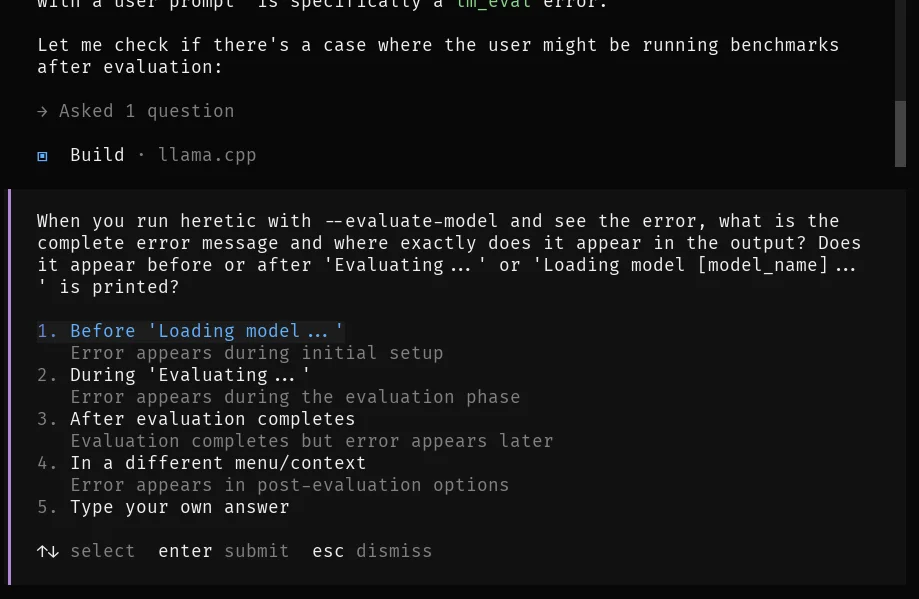The image size is (919, 599).
Task: Click the blue Build agent square icon
Action: [42, 156]
